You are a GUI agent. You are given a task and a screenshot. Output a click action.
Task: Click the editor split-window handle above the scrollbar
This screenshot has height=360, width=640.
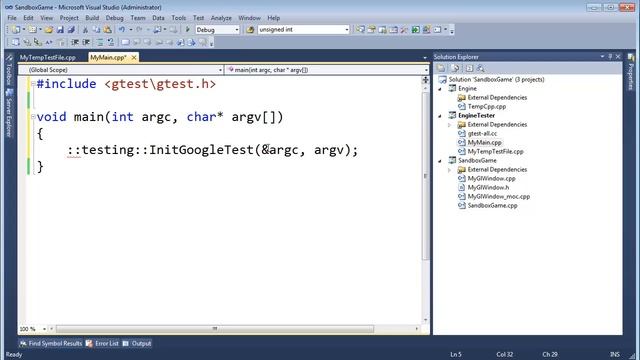pos(425,80)
